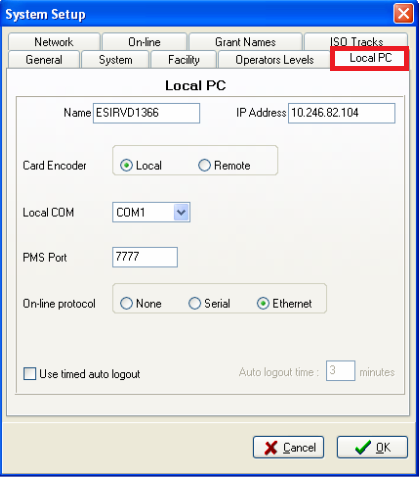The width and height of the screenshot is (419, 477).
Task: Go to the System tab
Action: click(x=115, y=60)
